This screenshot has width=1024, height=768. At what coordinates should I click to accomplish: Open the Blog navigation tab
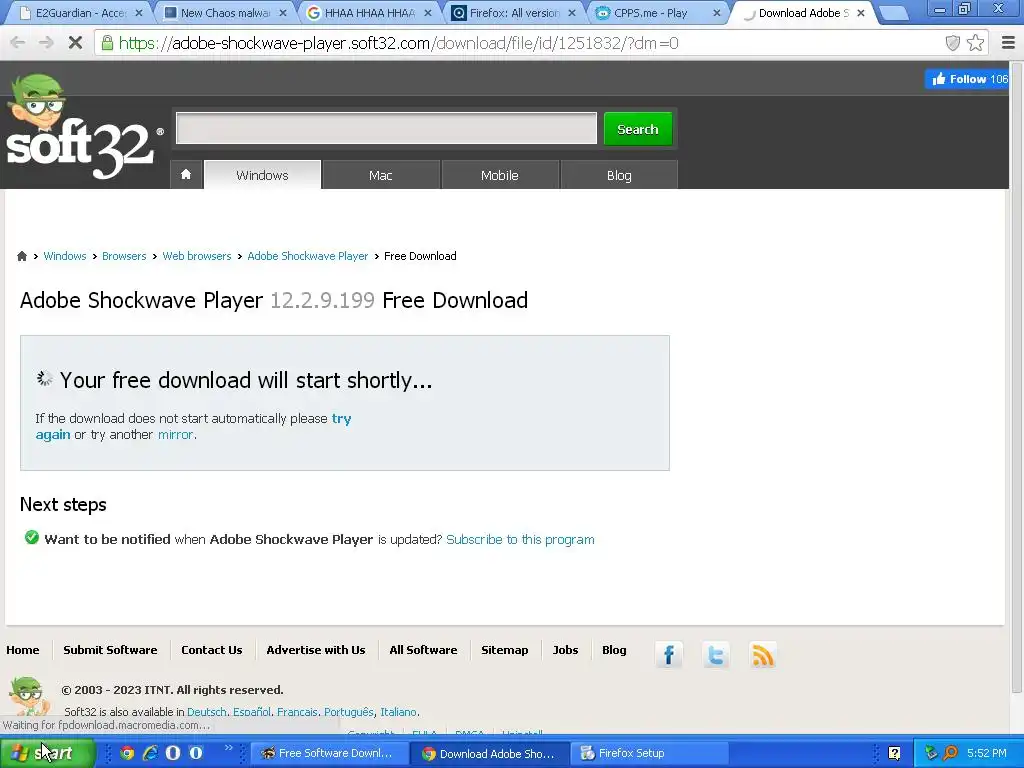click(619, 175)
